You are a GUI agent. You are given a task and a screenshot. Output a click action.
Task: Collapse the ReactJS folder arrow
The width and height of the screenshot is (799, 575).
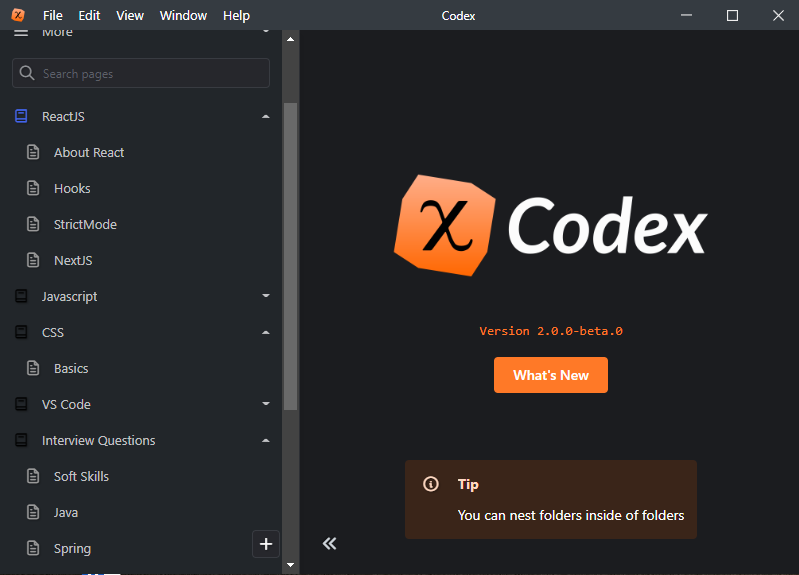coord(265,117)
